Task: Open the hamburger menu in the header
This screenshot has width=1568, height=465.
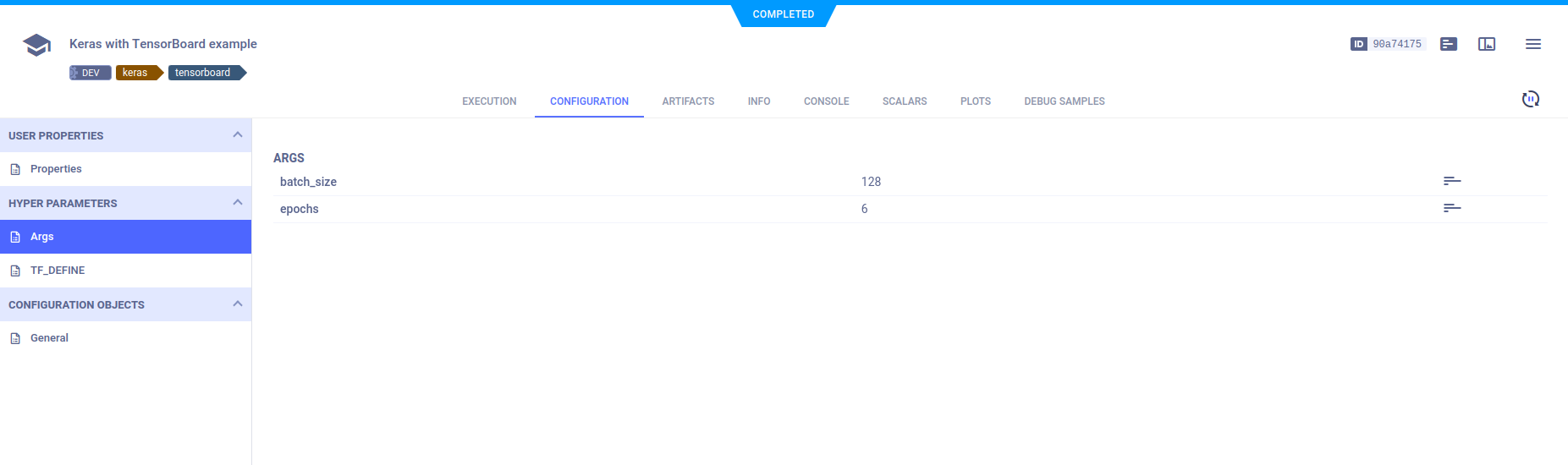Action: point(1532,44)
